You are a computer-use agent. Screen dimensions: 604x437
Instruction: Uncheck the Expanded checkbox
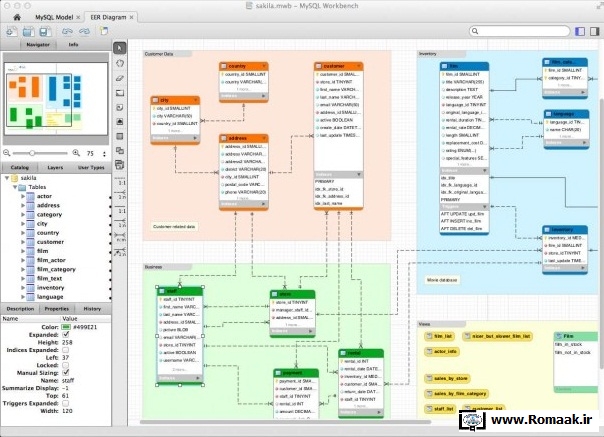[x=66, y=334]
